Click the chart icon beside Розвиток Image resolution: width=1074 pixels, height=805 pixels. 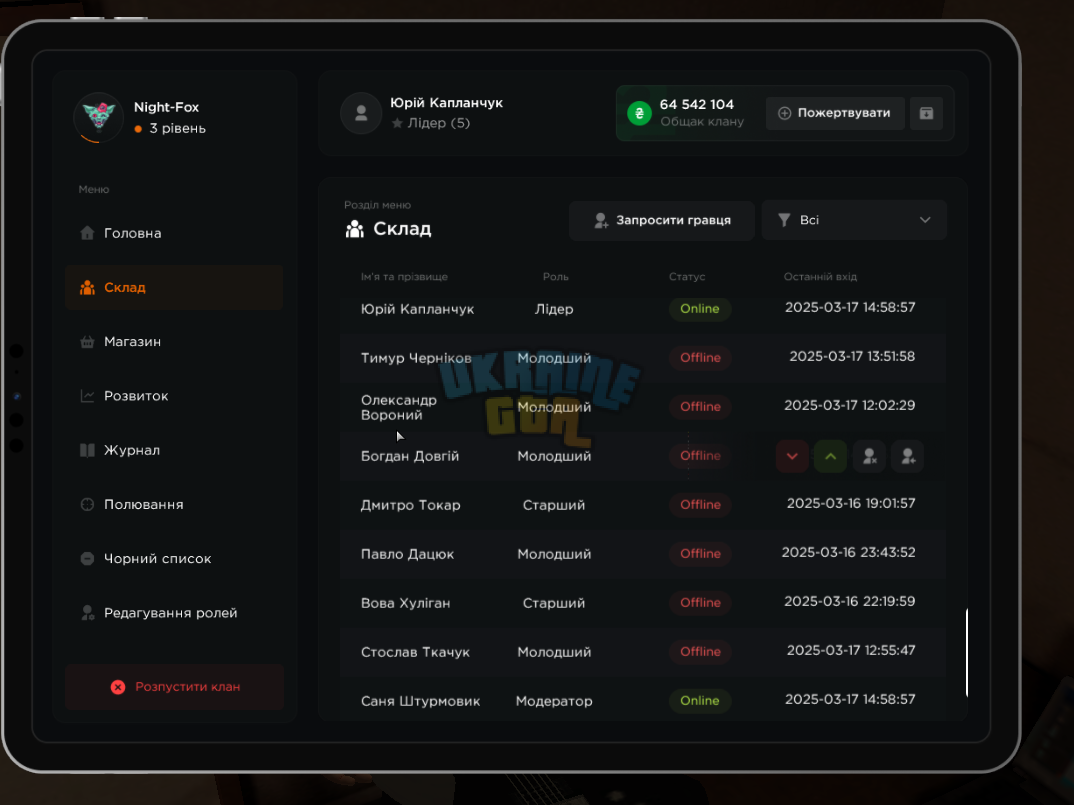click(x=87, y=396)
